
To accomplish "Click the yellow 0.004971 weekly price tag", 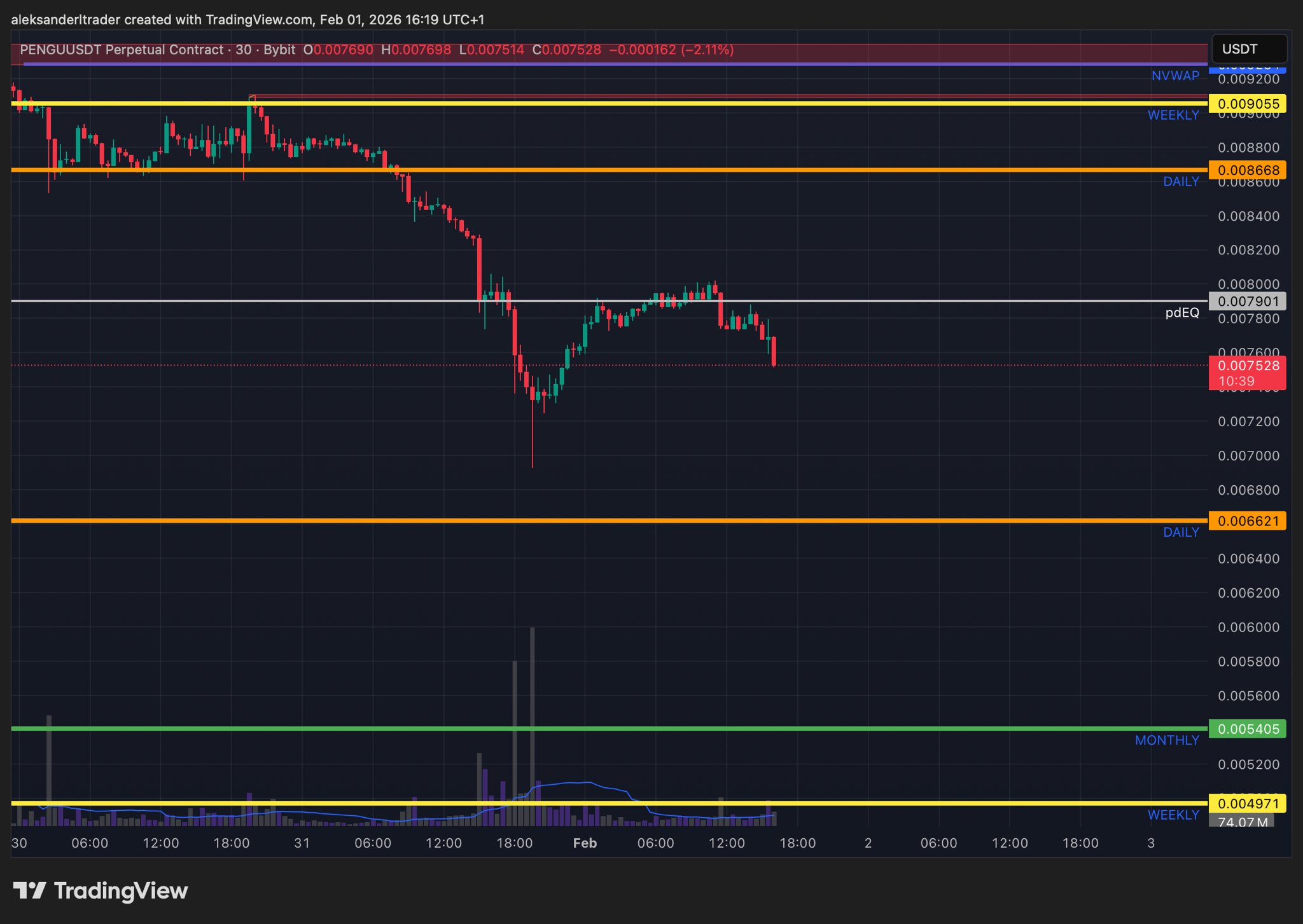I will [x=1247, y=803].
